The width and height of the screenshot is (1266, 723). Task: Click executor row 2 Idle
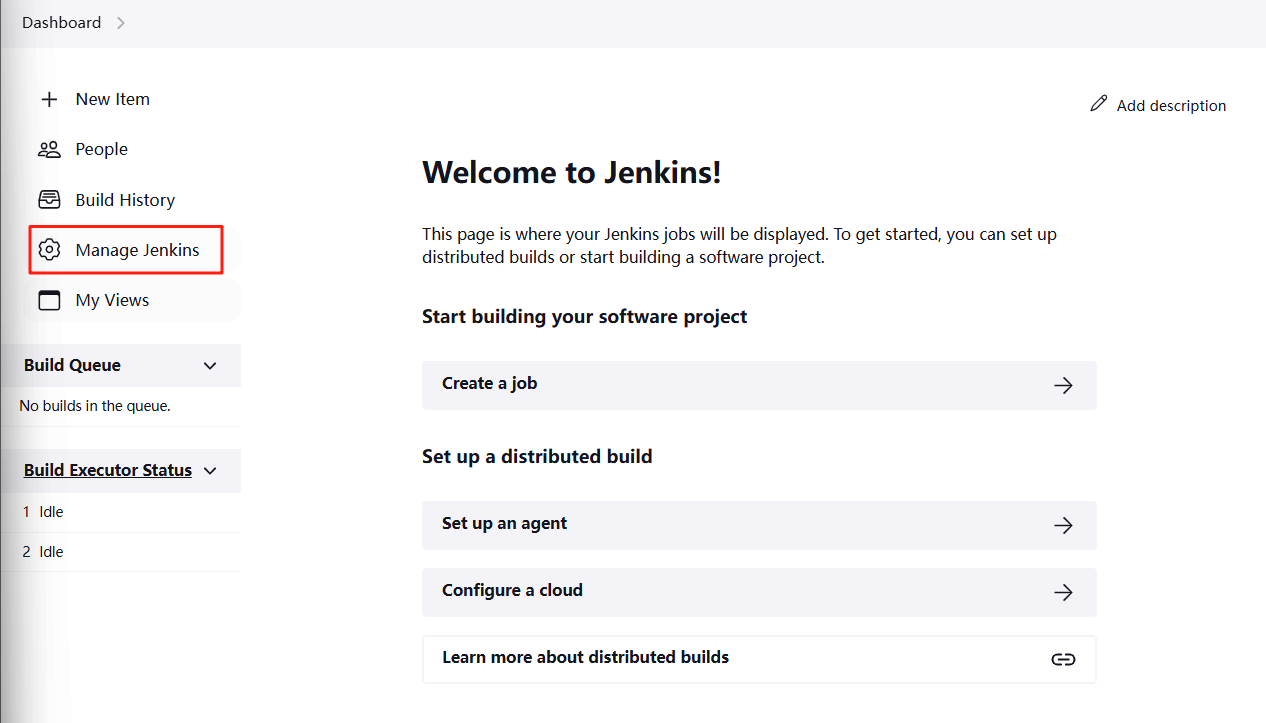pos(120,552)
